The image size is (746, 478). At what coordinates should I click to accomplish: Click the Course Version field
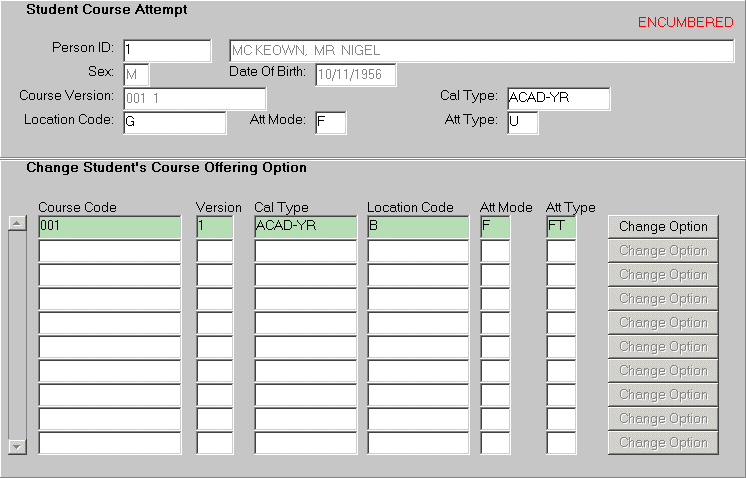194,98
